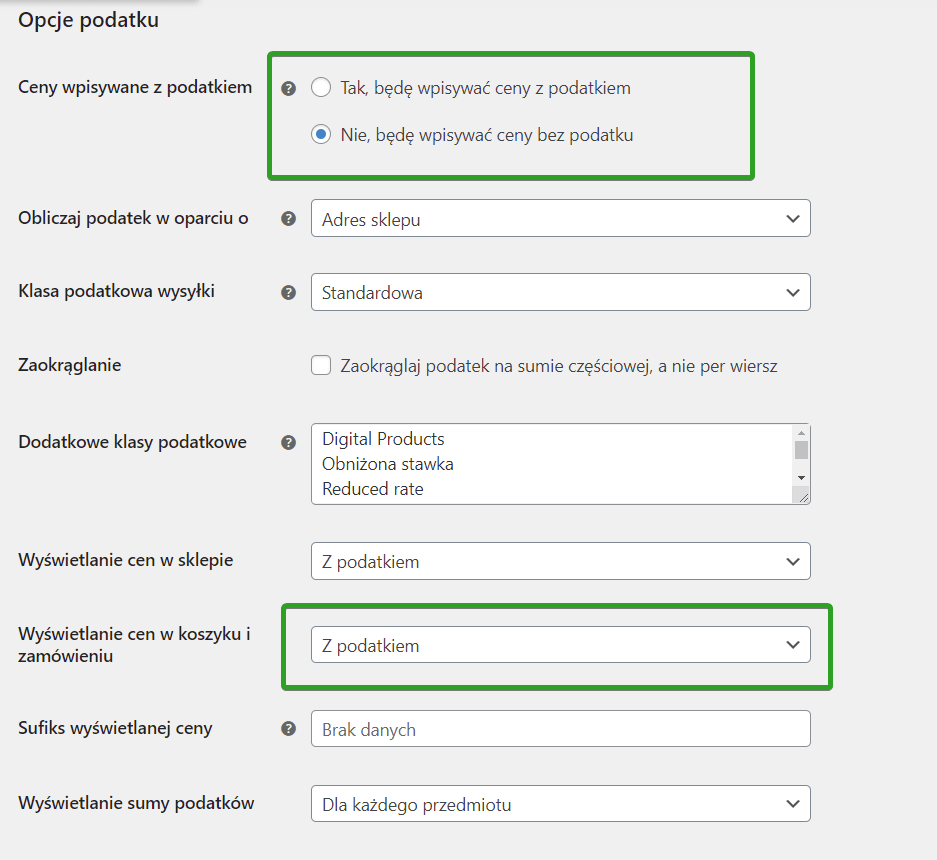Expand the Dla każdego przedmiotu dropdown
This screenshot has height=860, width=937.
[561, 804]
